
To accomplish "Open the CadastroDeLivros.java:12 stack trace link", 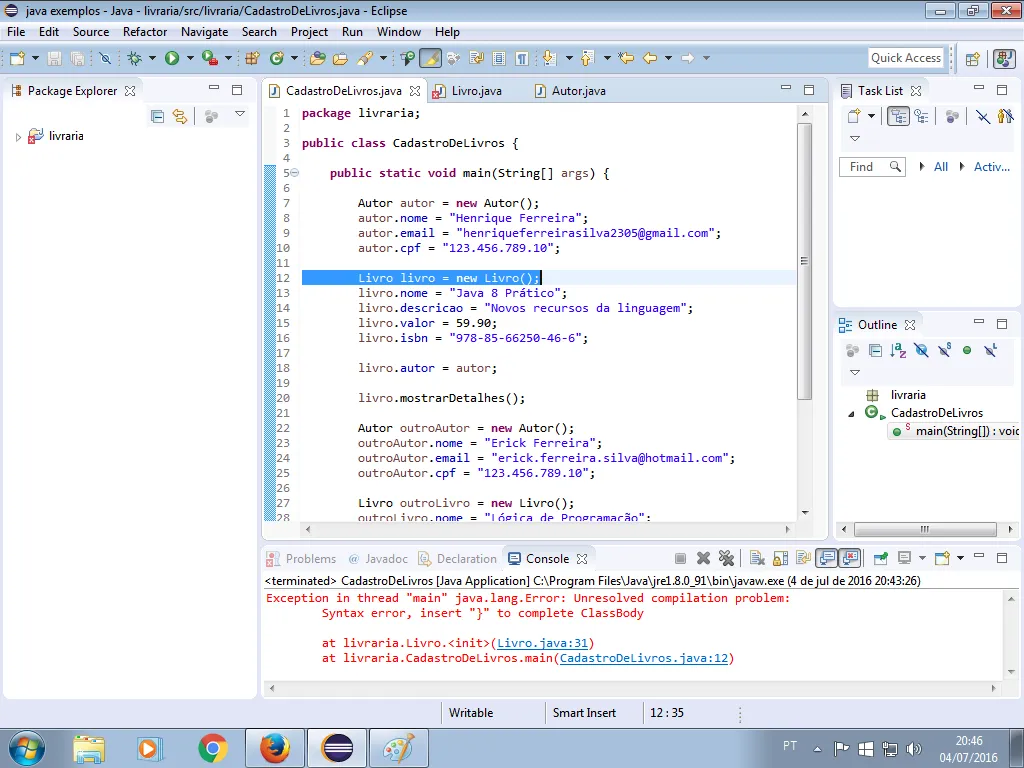I will coord(644,658).
